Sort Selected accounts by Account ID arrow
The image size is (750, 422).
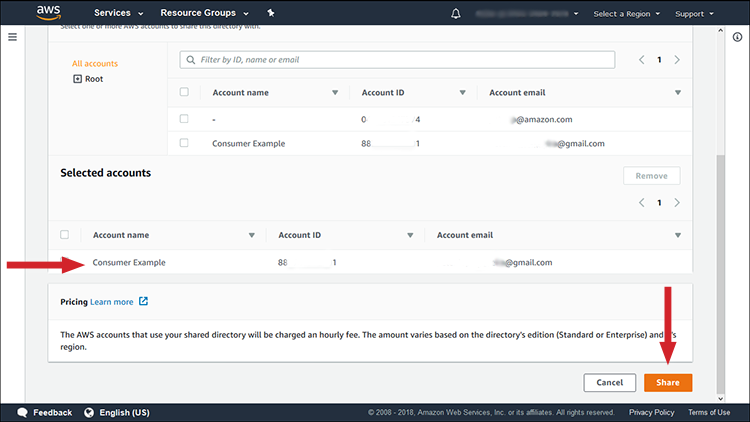point(410,235)
